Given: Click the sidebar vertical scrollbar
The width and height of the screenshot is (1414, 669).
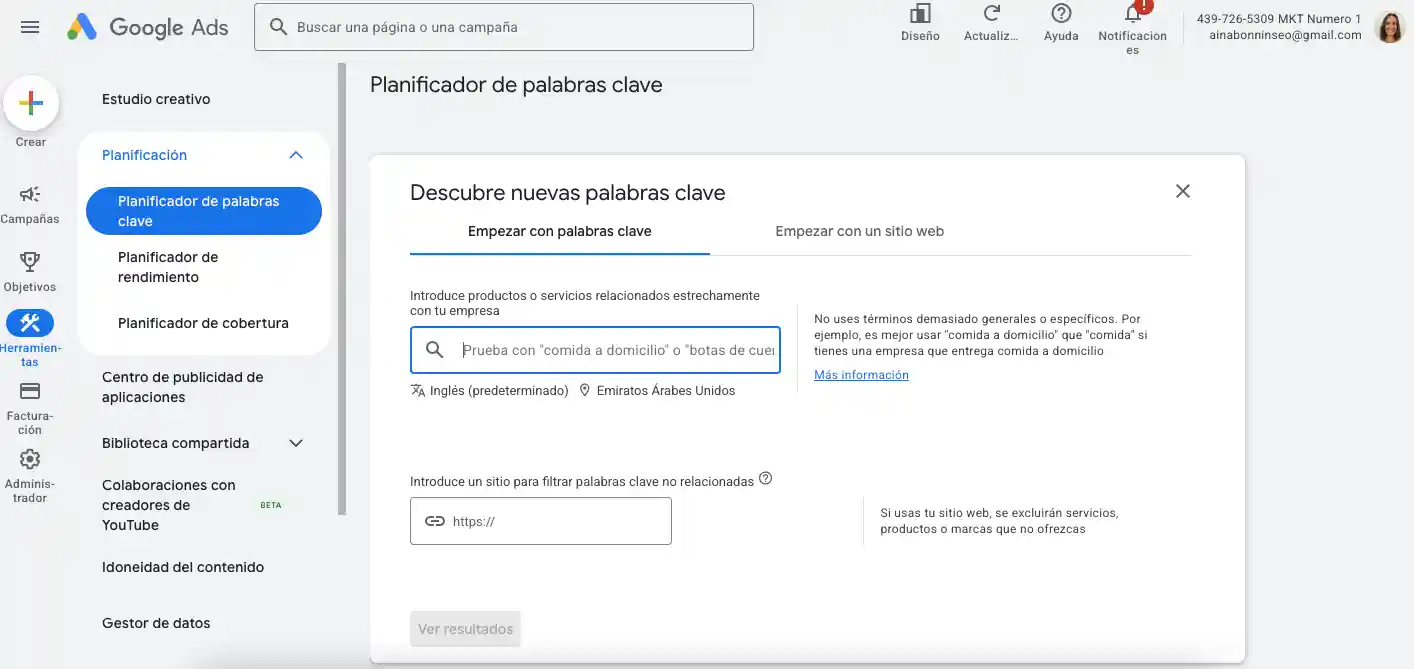Looking at the screenshot, I should click(x=342, y=290).
